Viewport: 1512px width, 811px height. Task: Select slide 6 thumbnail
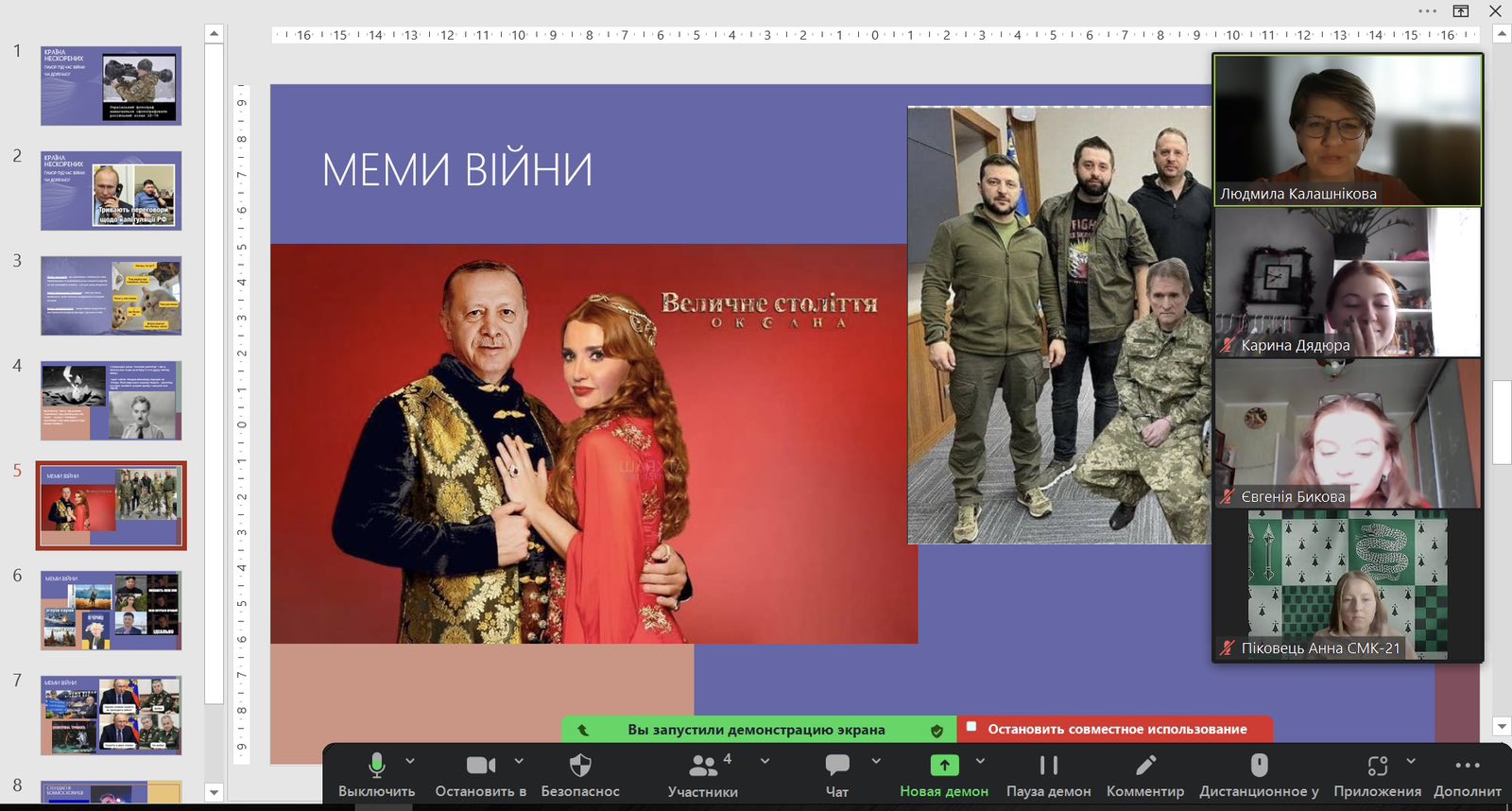111,611
